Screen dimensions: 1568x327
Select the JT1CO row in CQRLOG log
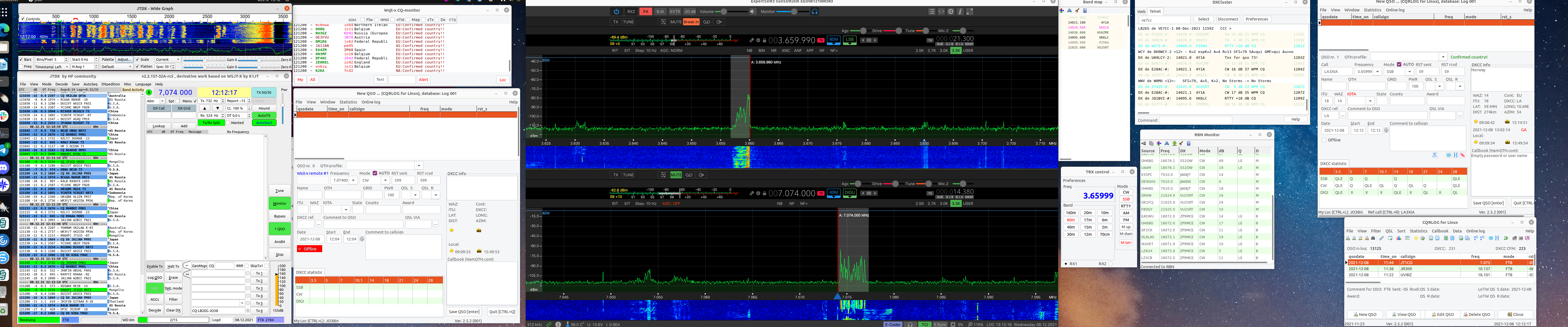(x=1440, y=262)
